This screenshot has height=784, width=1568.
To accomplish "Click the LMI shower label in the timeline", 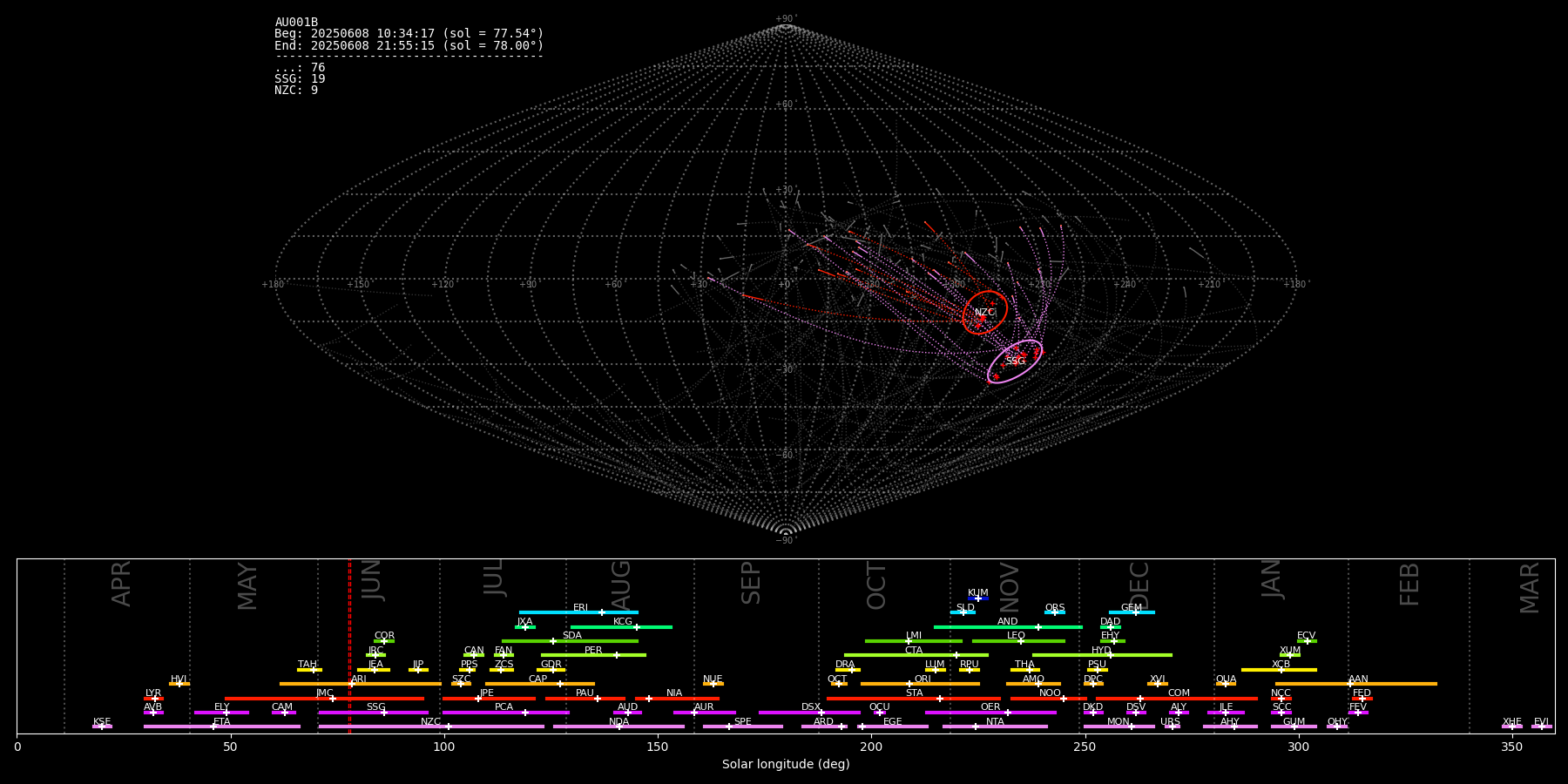I will pyautogui.click(x=914, y=636).
